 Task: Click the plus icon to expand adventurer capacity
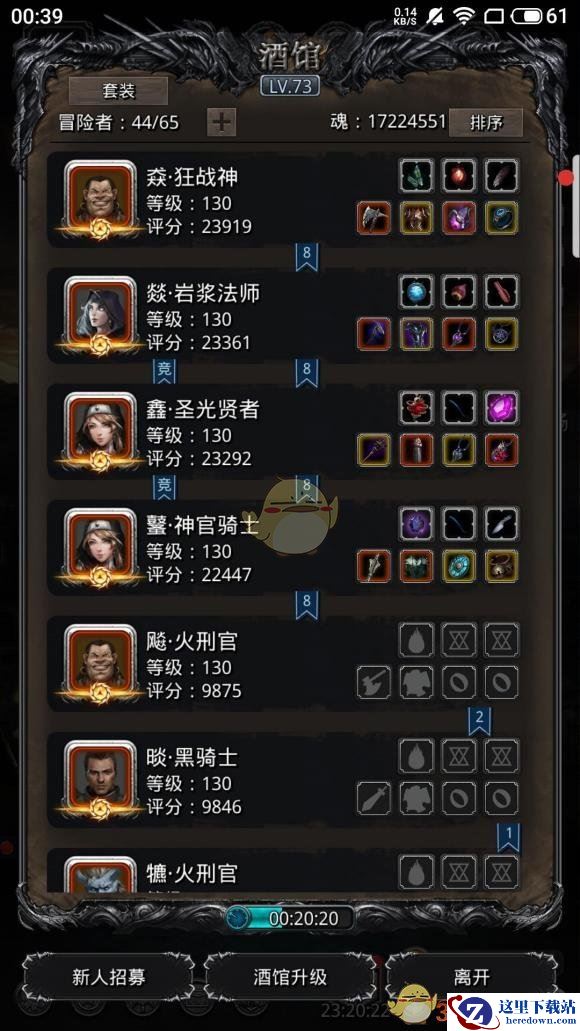pyautogui.click(x=222, y=122)
